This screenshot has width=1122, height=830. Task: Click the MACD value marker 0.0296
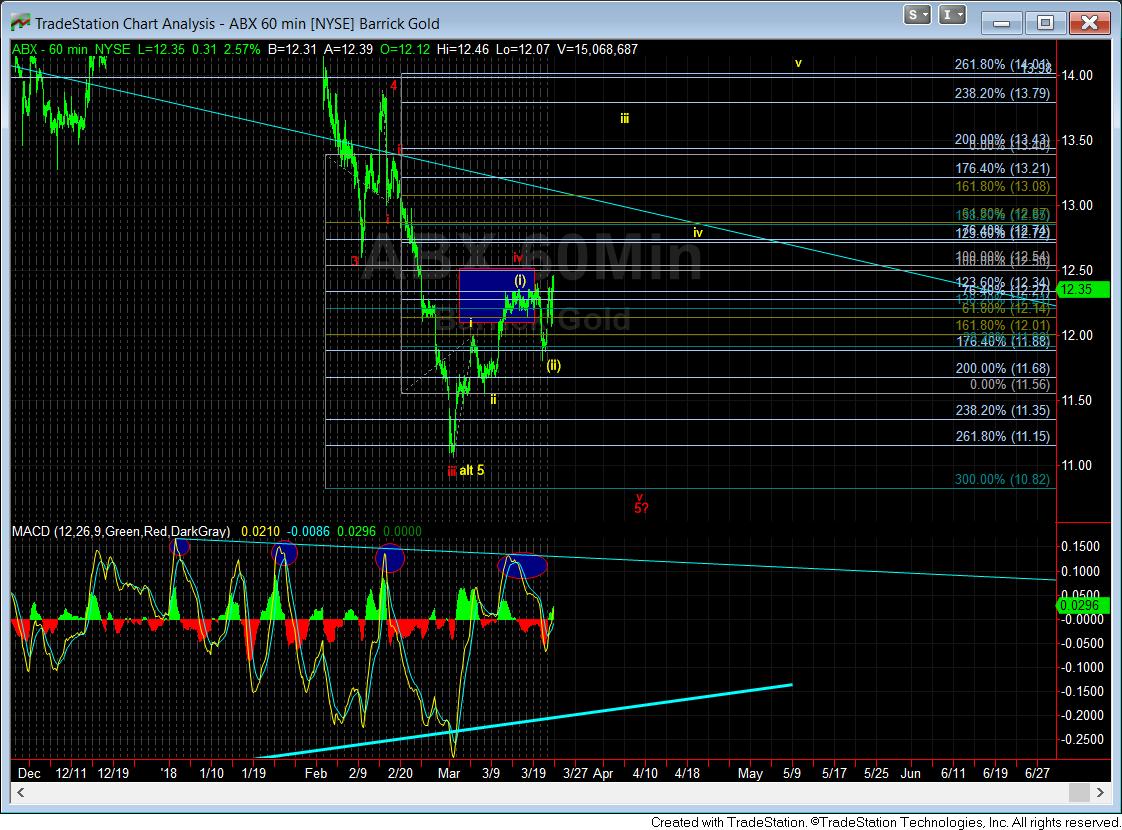click(1077, 605)
